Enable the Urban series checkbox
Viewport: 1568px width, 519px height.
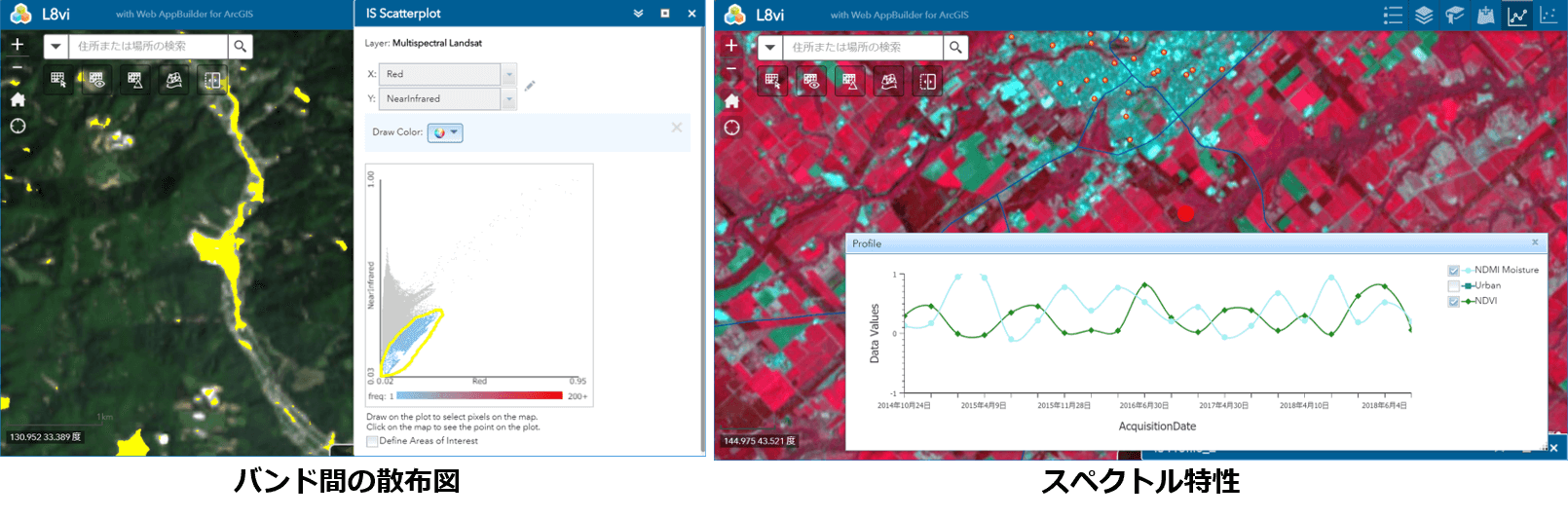(1454, 286)
